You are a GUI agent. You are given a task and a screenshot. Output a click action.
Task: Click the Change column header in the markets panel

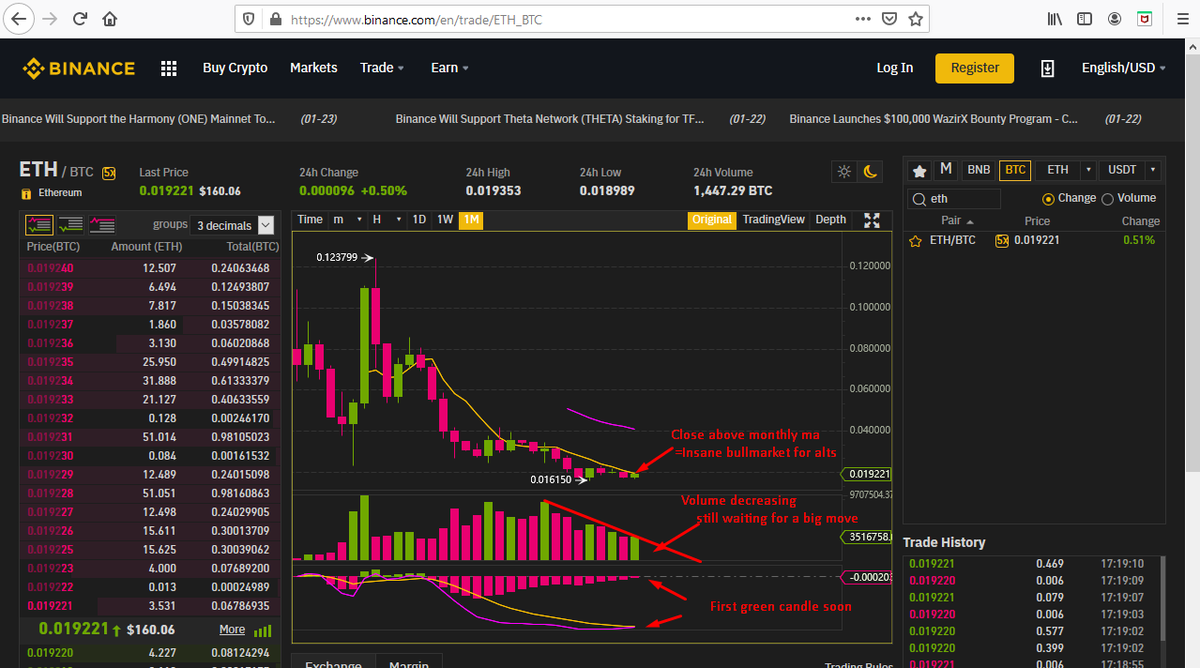(x=1140, y=221)
